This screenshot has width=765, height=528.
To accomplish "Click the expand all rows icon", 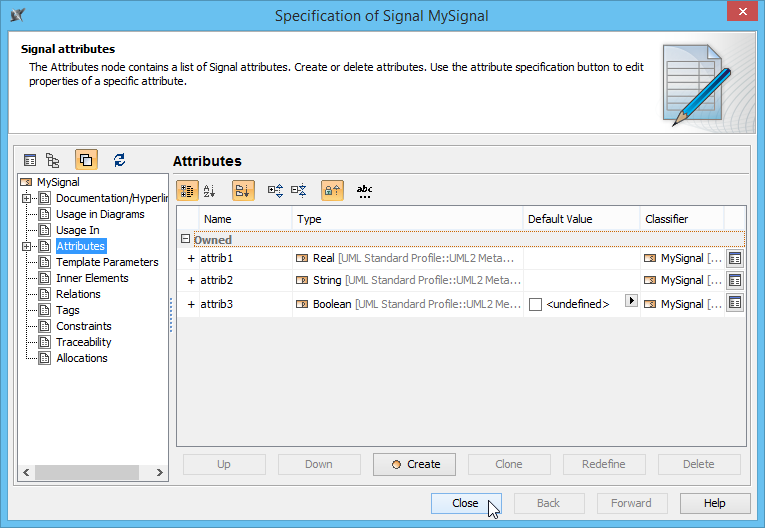I will (275, 191).
